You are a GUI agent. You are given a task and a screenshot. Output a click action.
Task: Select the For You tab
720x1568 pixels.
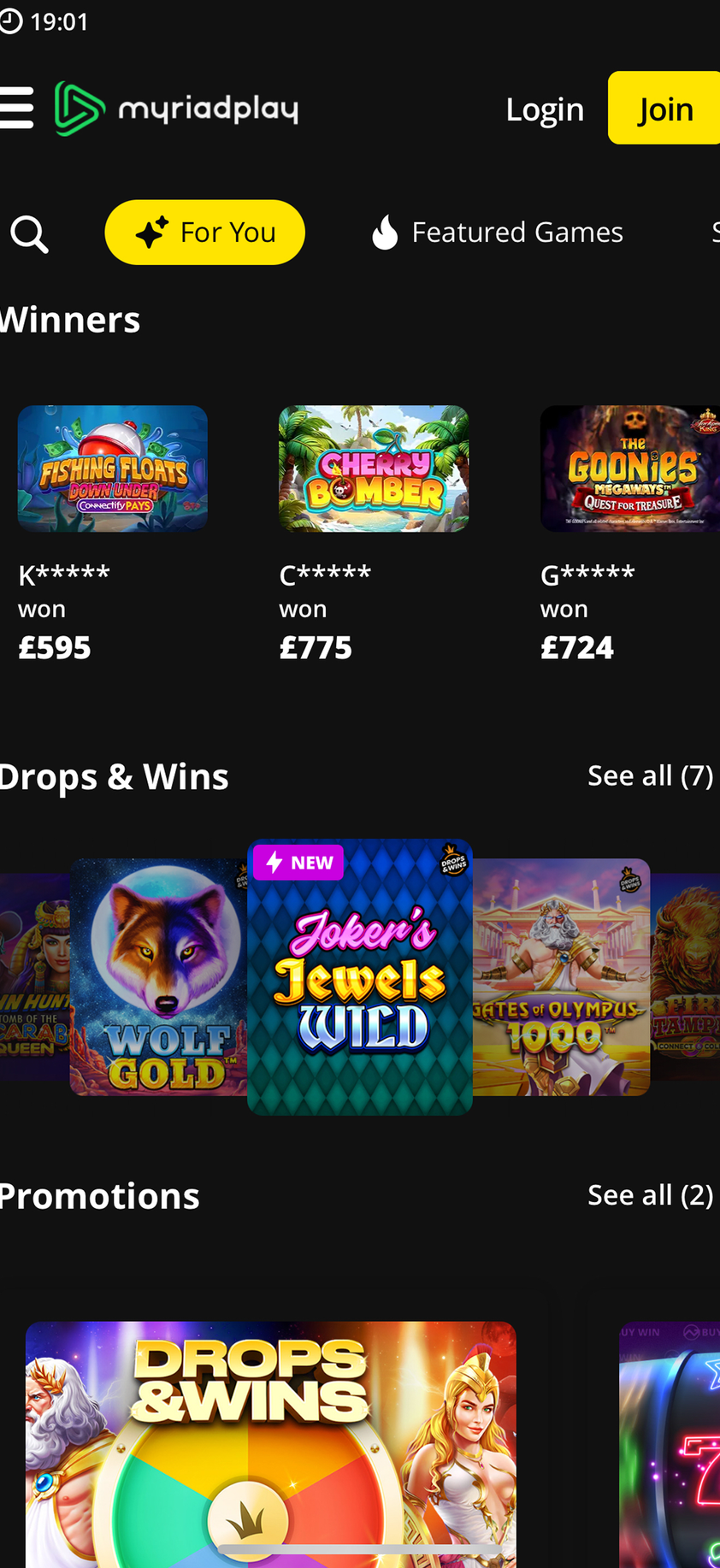[x=204, y=232]
